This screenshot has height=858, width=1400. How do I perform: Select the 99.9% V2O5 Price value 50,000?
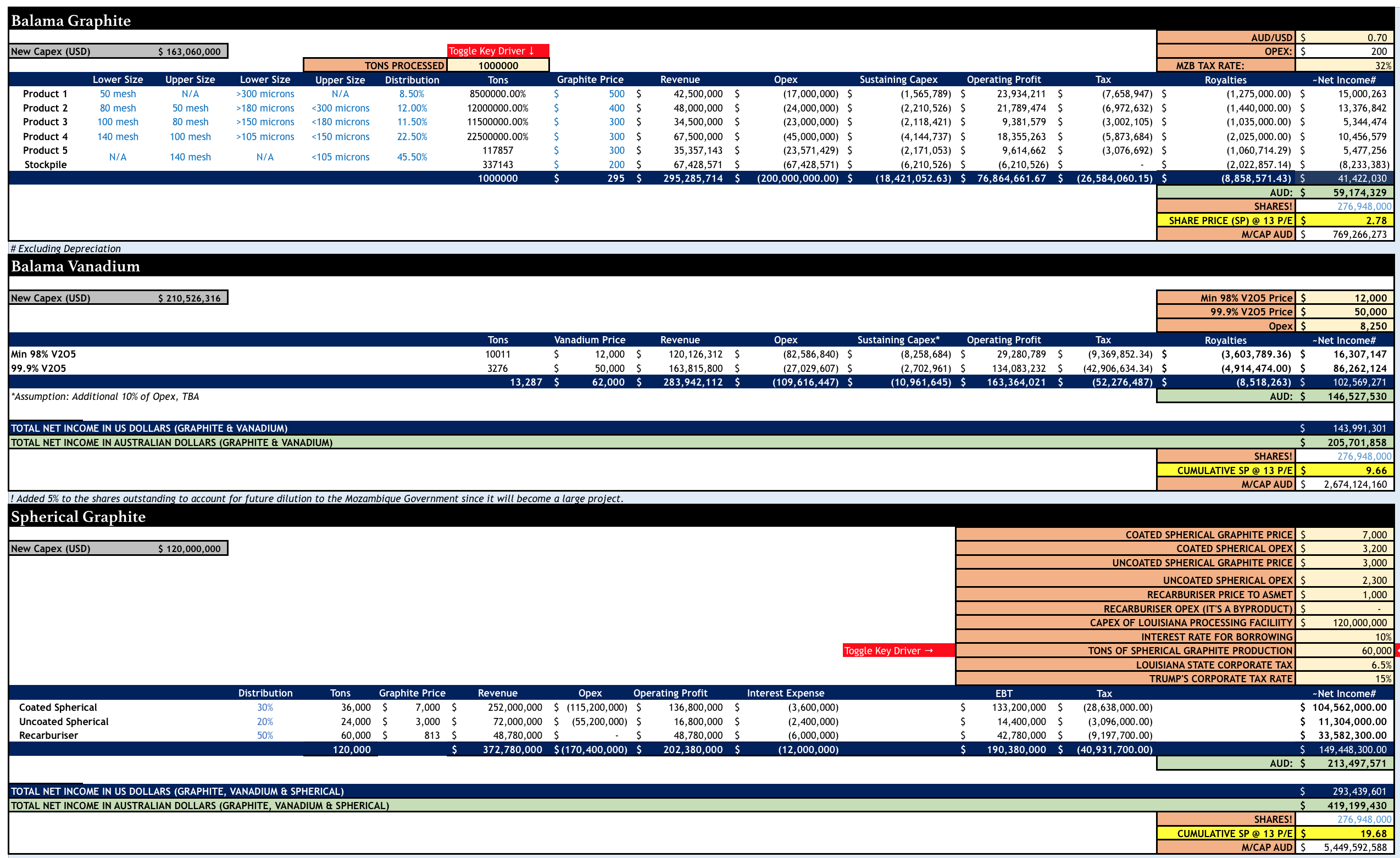point(1345,311)
